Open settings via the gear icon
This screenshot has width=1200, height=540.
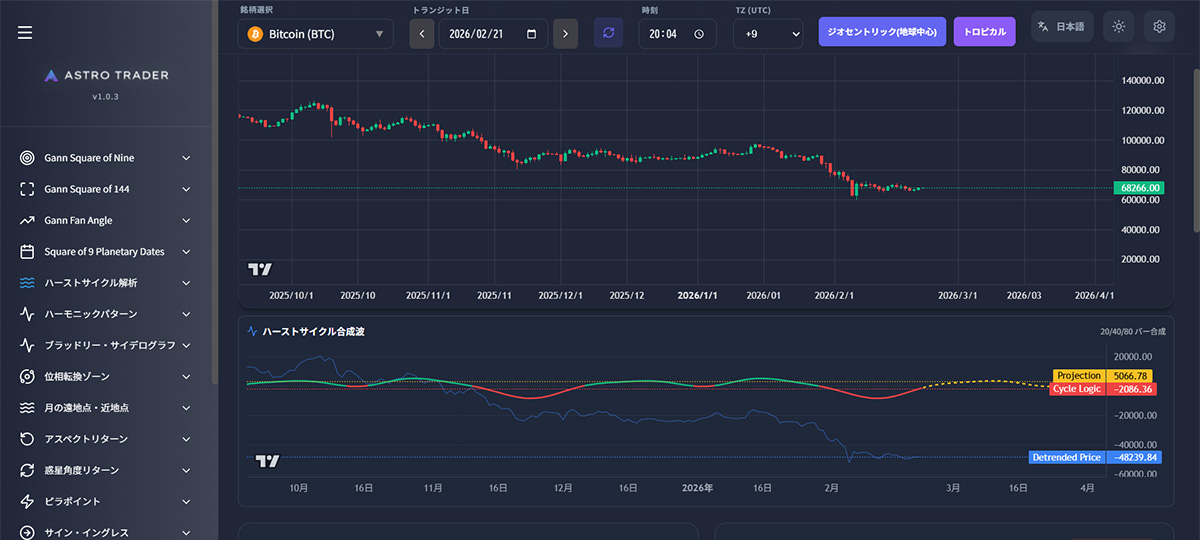[1159, 27]
